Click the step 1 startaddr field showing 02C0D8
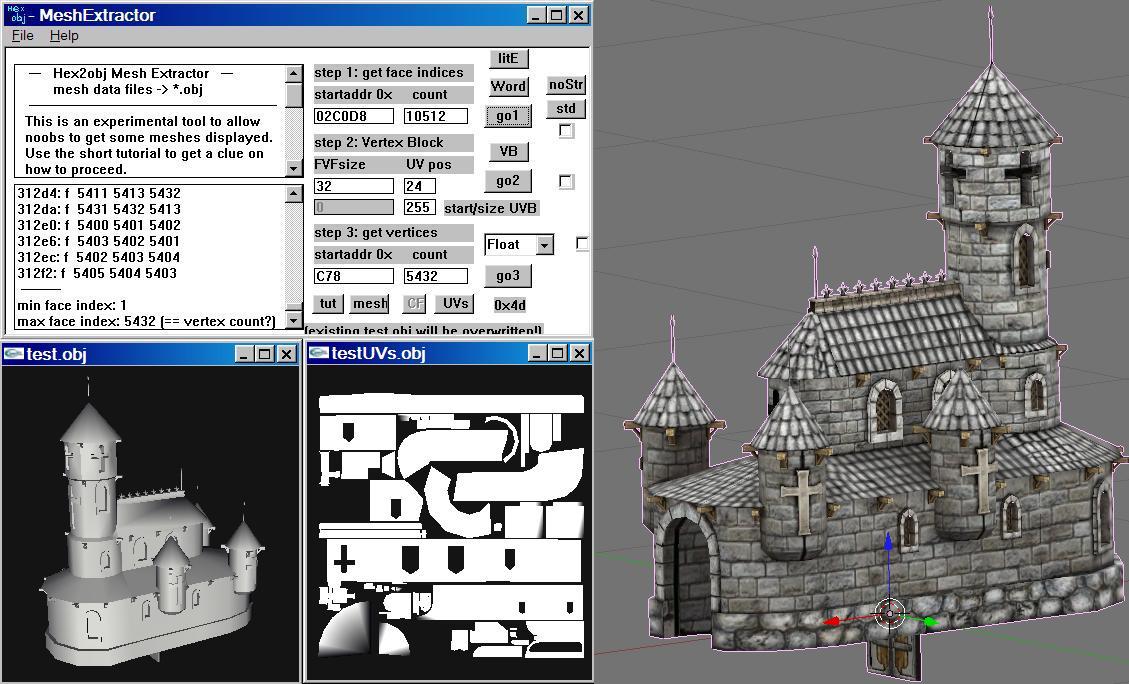Viewport: 1129px width, 684px height. 354,116
